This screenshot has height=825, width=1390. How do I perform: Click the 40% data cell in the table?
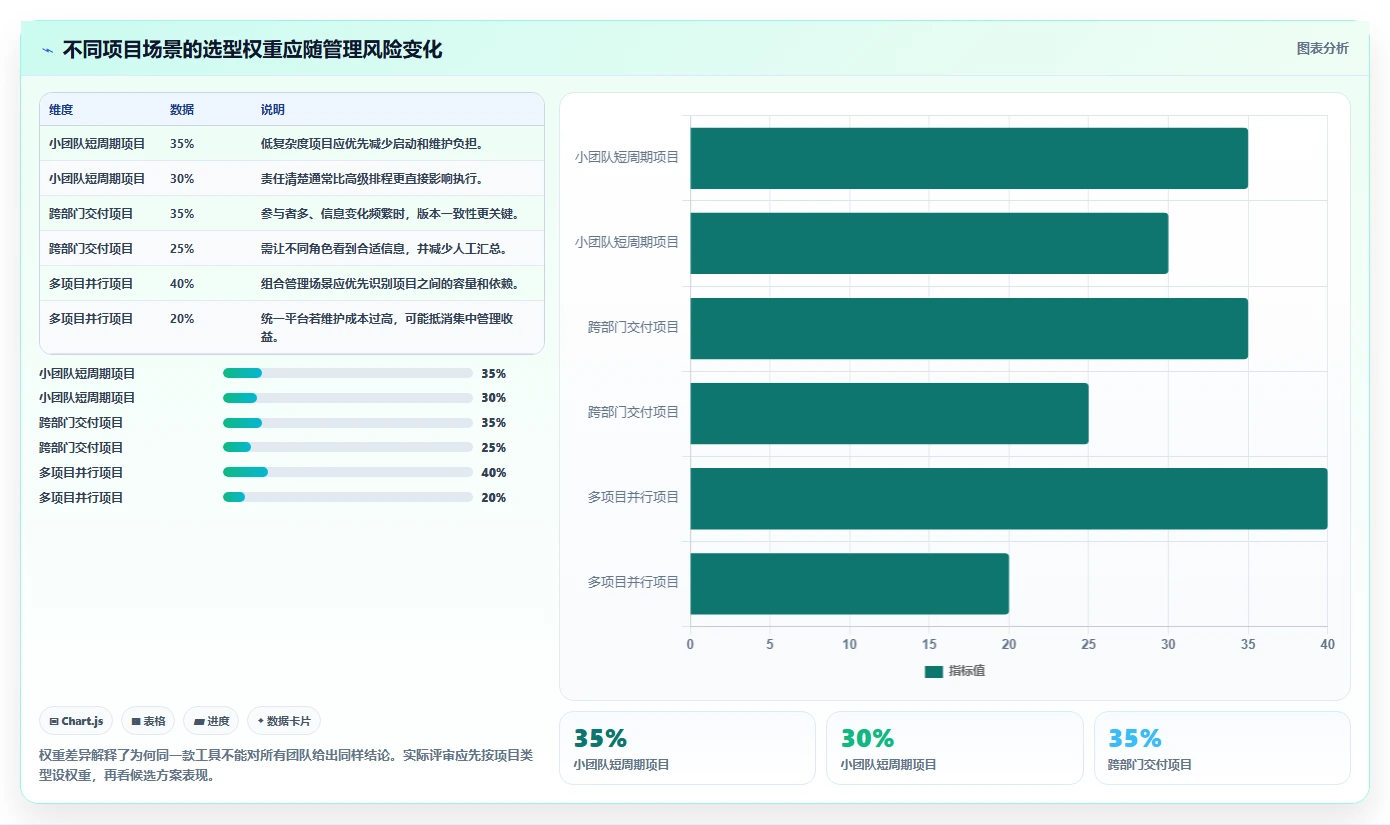pos(182,284)
